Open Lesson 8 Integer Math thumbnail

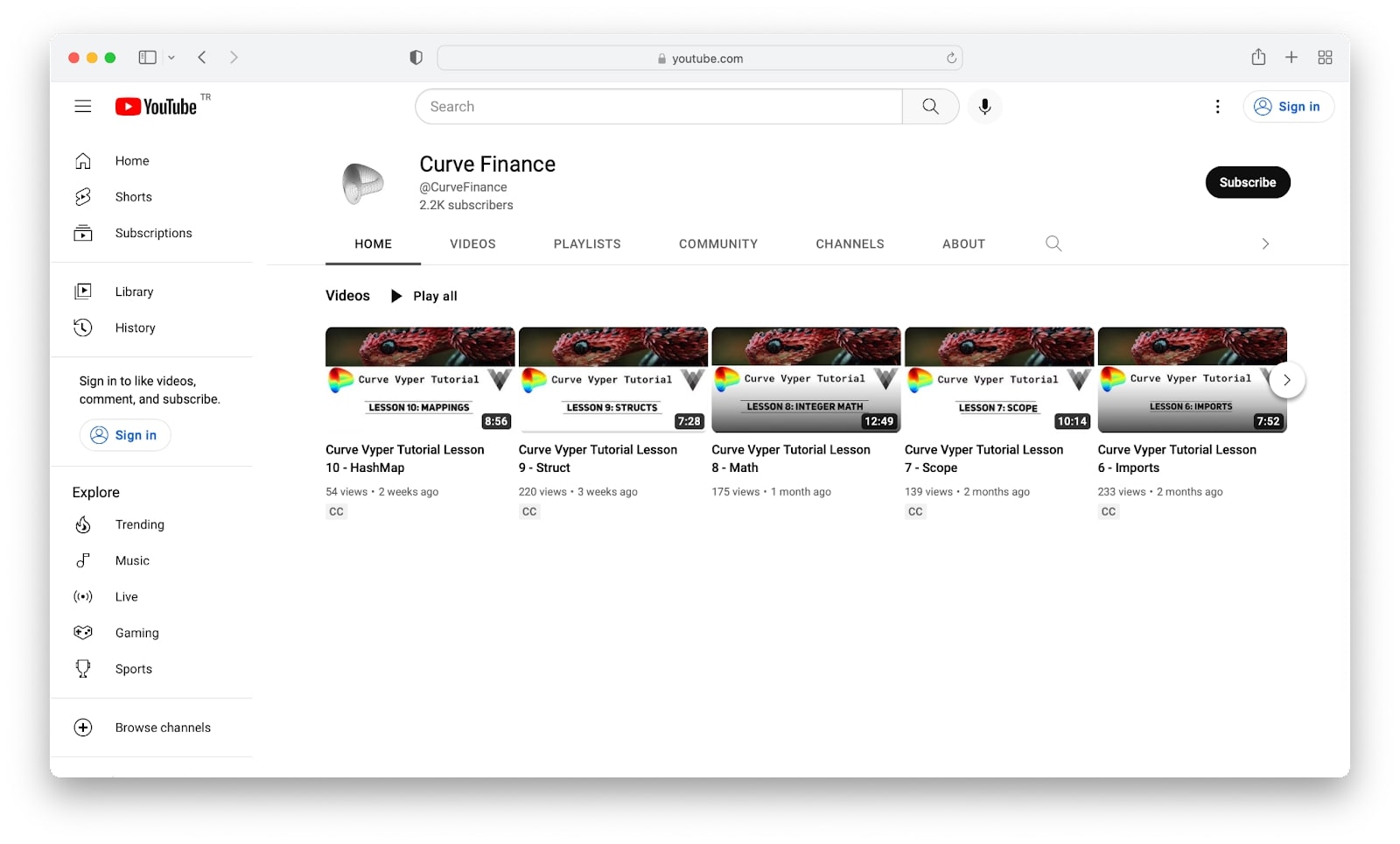click(806, 380)
